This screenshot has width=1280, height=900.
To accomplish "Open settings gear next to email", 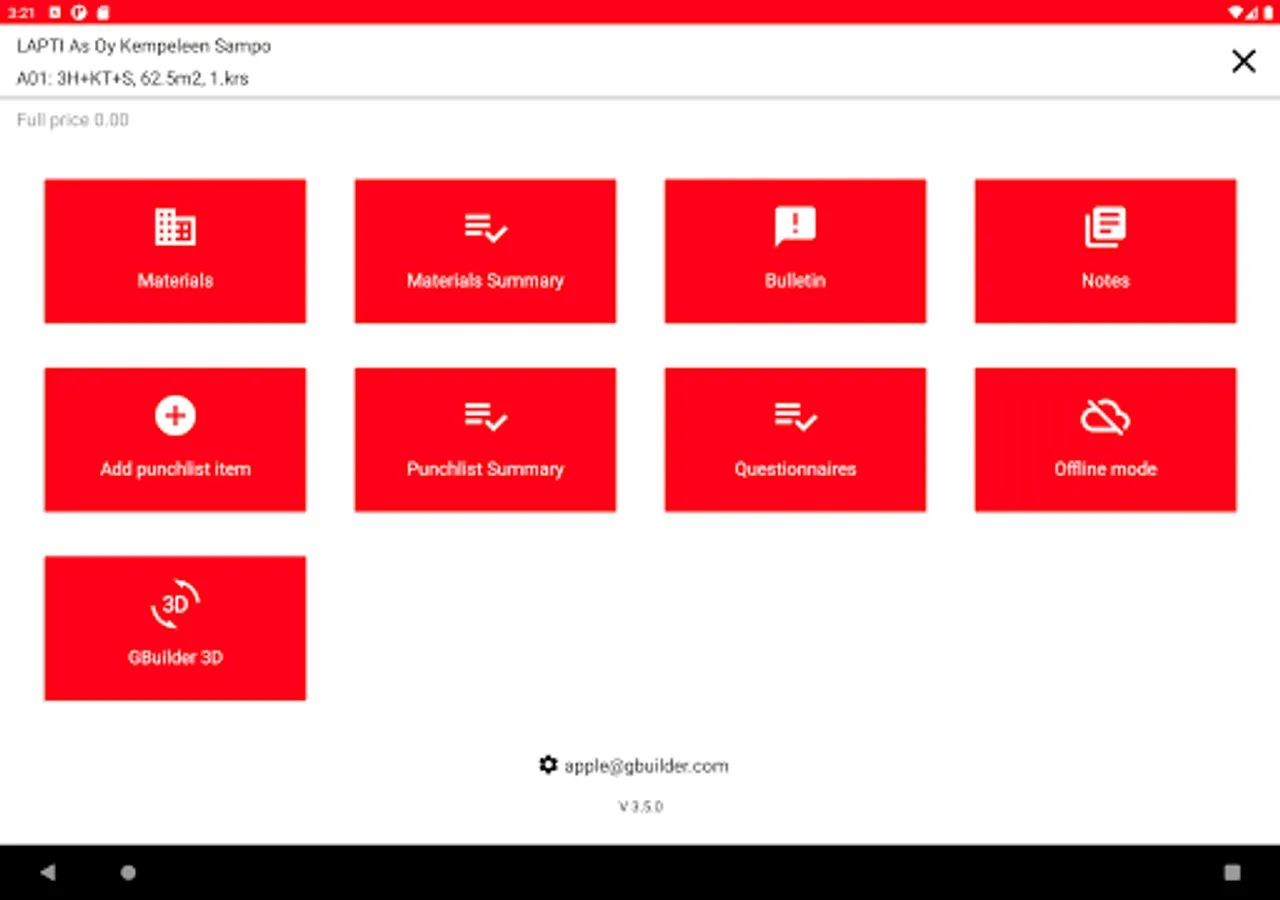I will click(548, 765).
